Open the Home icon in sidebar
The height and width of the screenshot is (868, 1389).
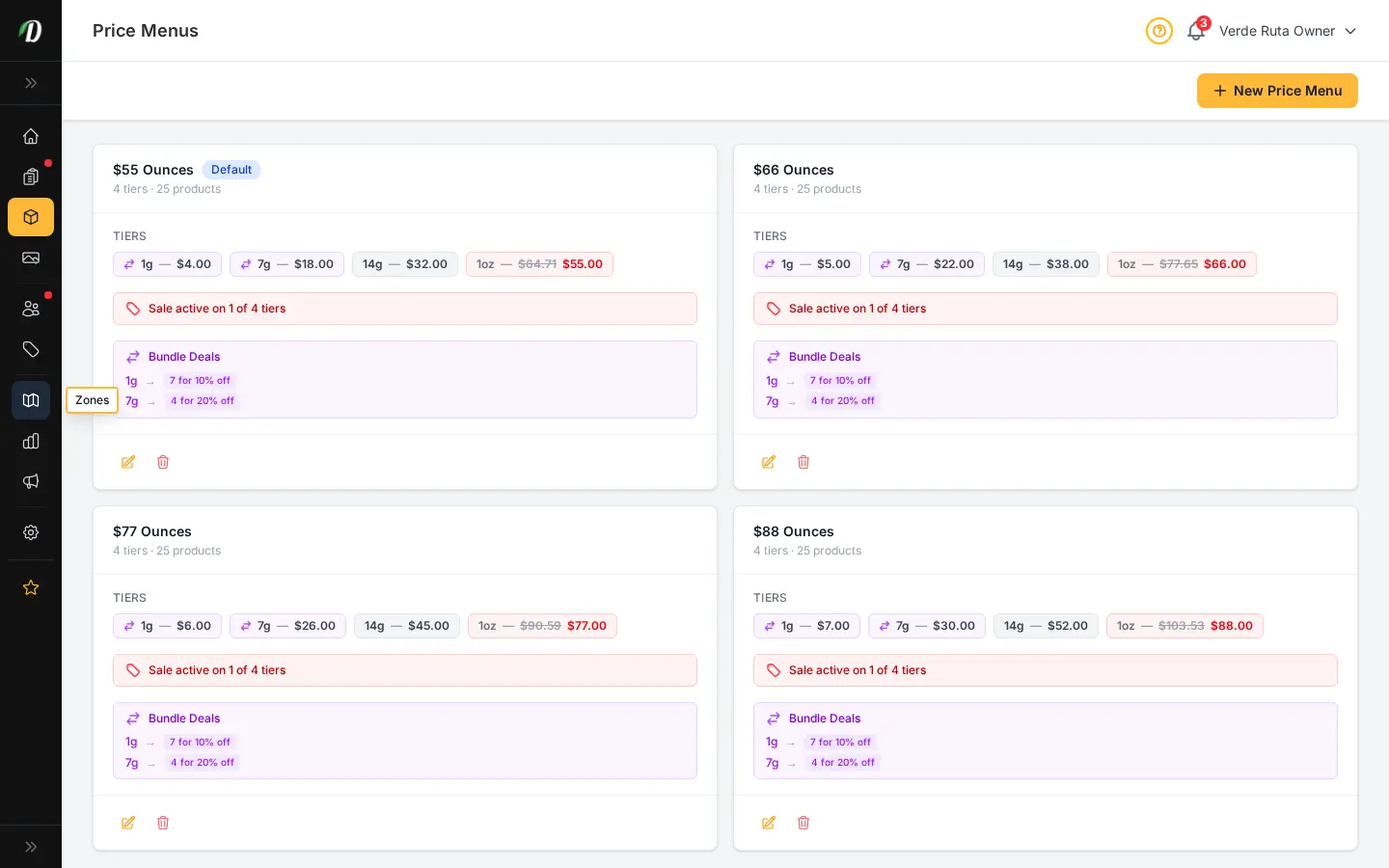tap(31, 136)
